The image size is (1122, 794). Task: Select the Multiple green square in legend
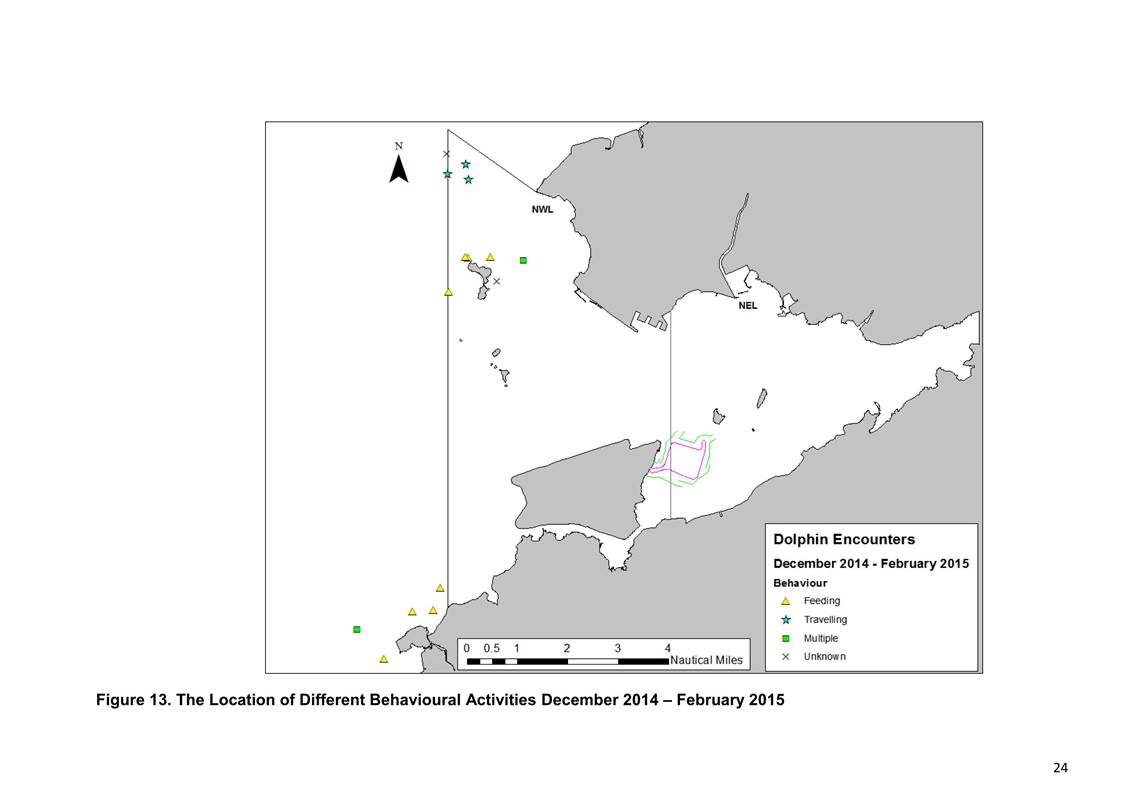click(786, 639)
